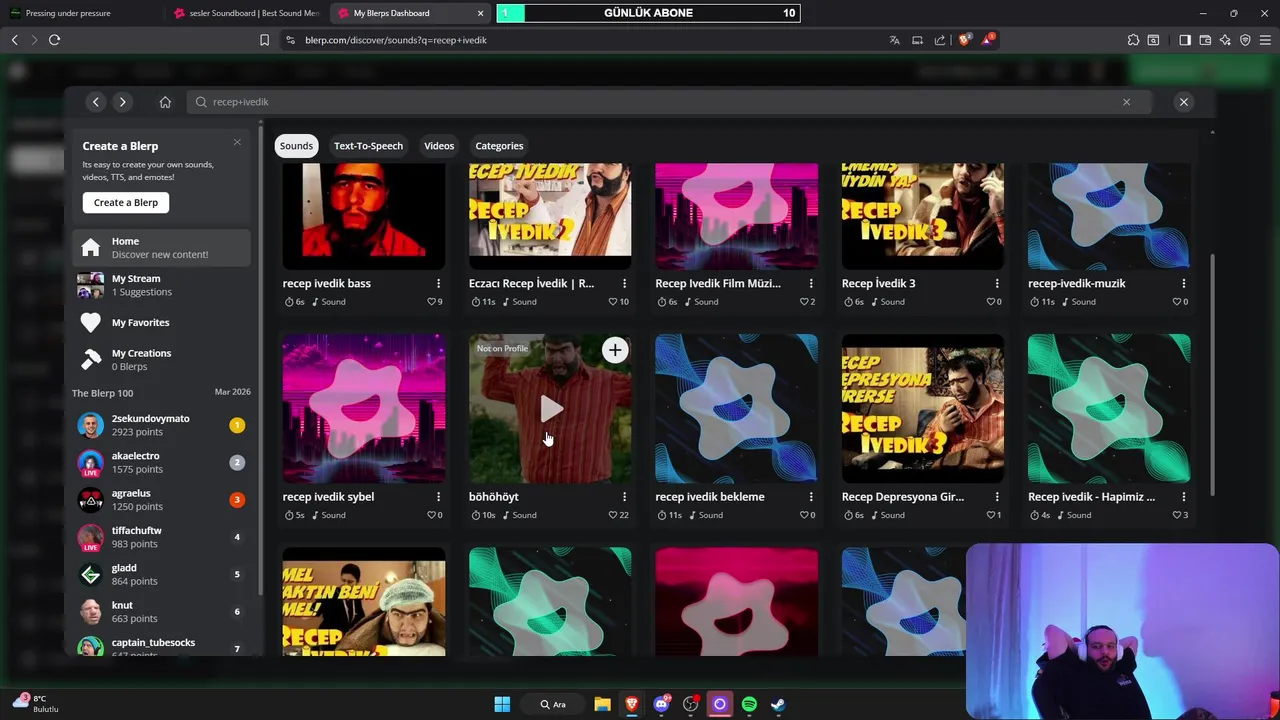The width and height of the screenshot is (1280, 720).
Task: Switch to Text-To-Speech tab
Action: tap(368, 145)
